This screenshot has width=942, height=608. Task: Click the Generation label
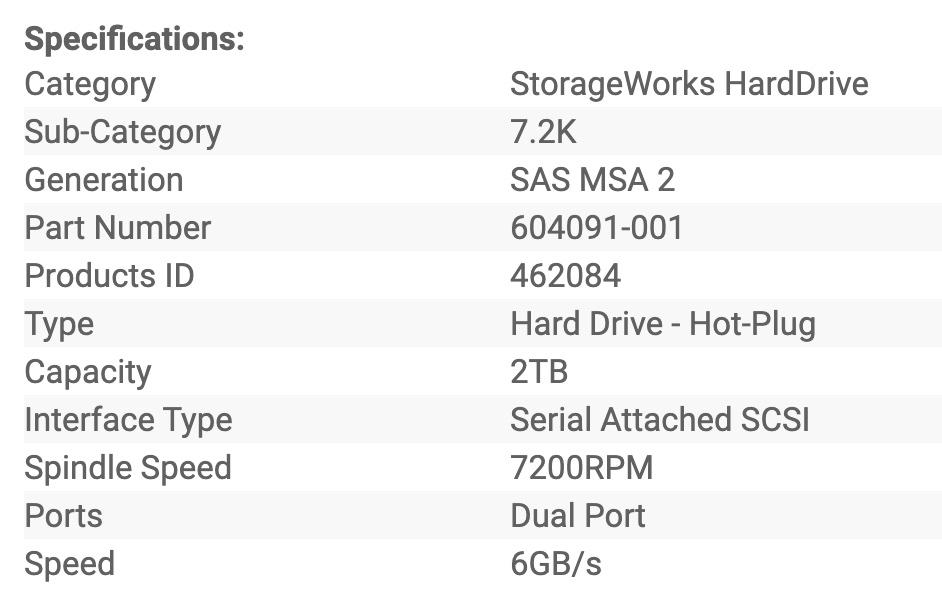click(x=104, y=180)
